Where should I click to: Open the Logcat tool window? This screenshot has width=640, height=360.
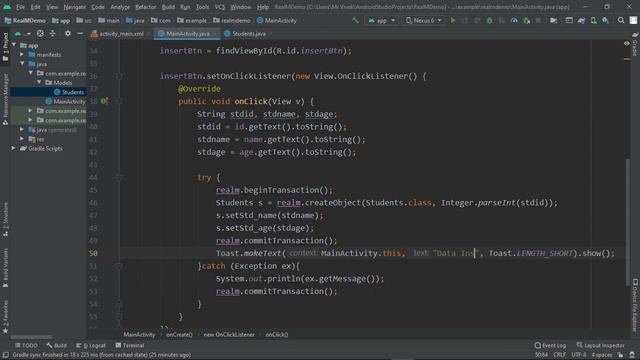pyautogui.click(x=91, y=345)
